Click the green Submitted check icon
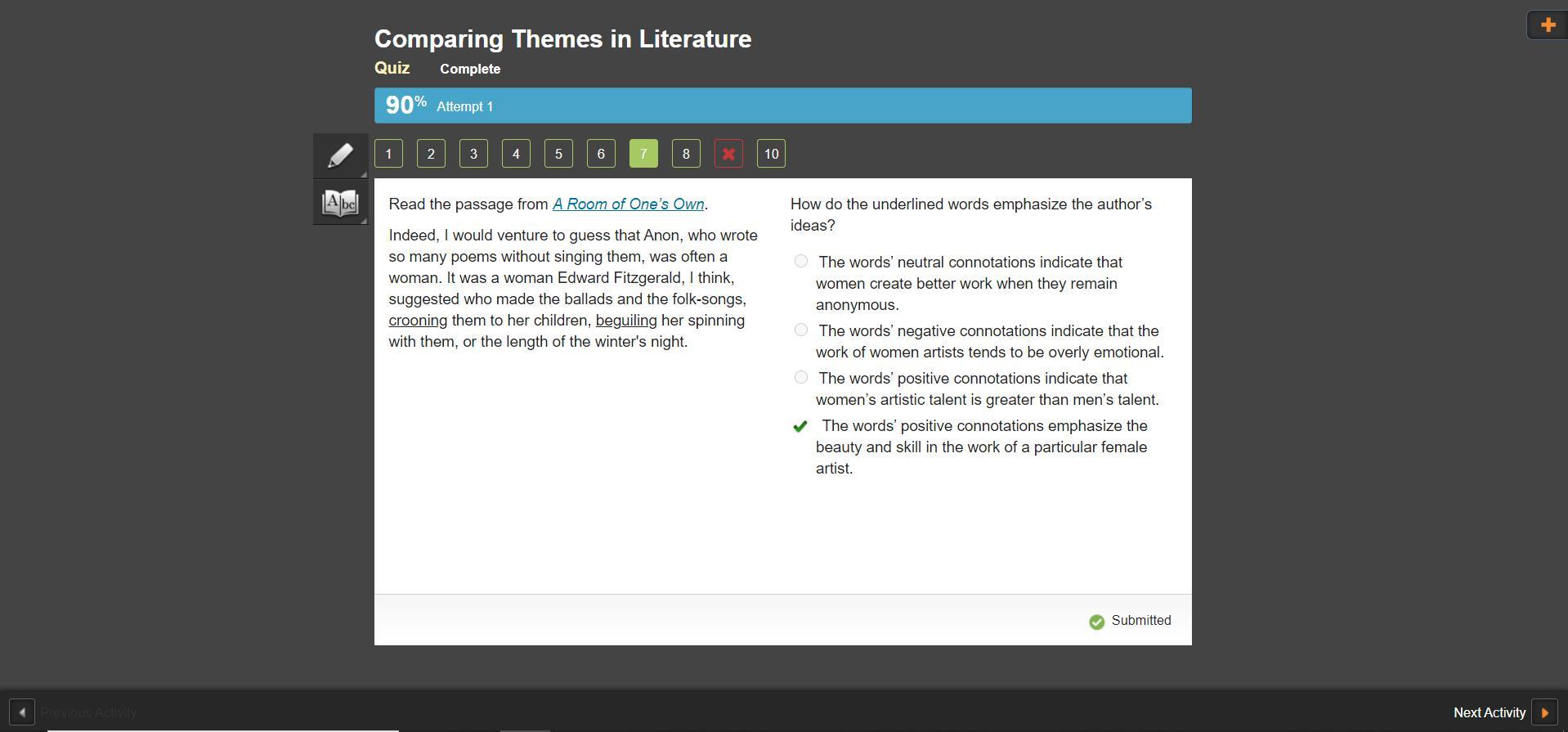Viewport: 1568px width, 732px height. pyautogui.click(x=1096, y=622)
